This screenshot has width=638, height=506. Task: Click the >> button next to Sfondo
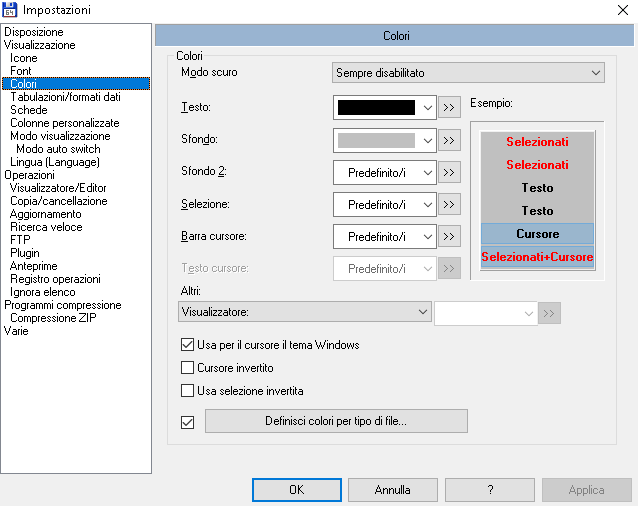point(449,140)
